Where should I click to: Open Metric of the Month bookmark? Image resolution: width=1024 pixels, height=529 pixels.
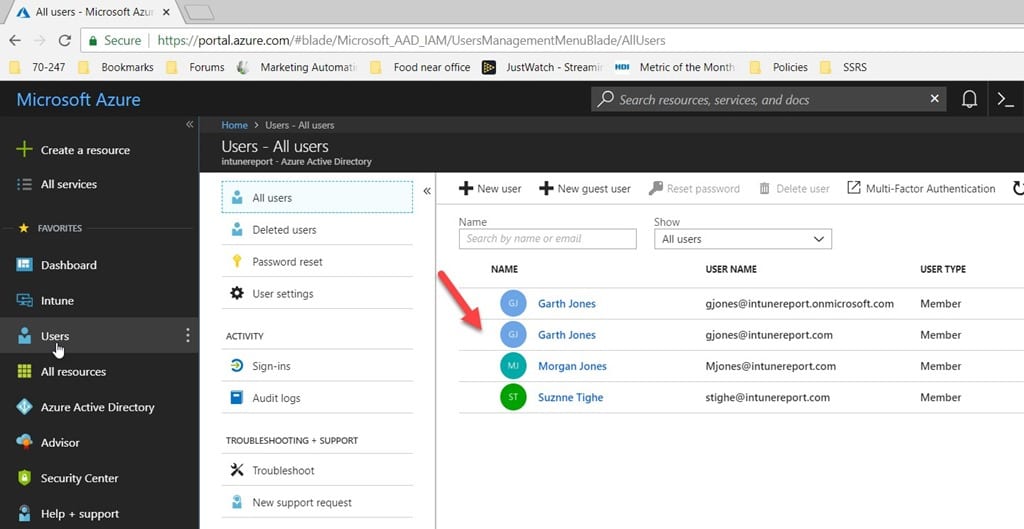pyautogui.click(x=675, y=67)
